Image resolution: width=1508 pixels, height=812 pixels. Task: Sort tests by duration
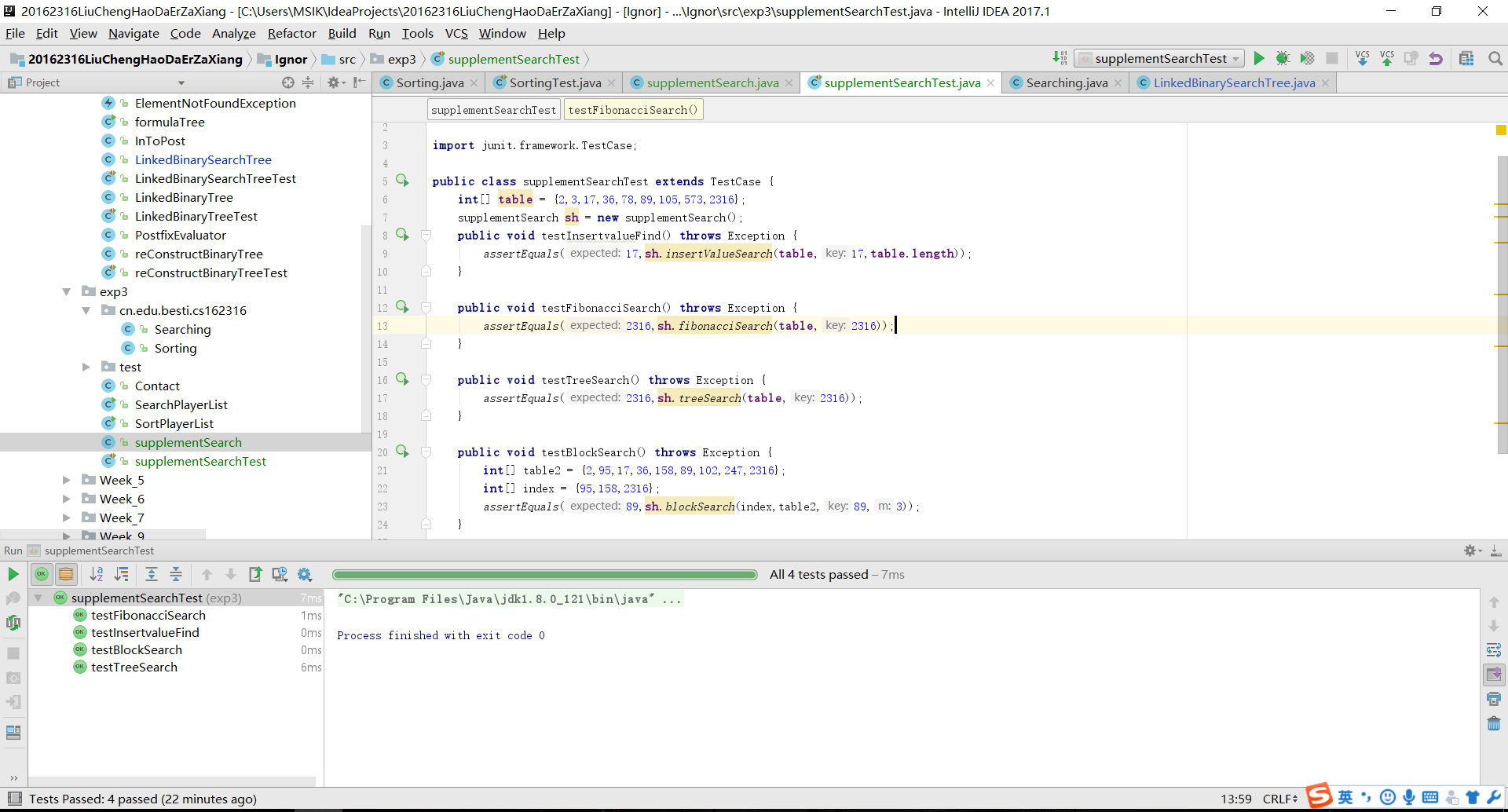[122, 574]
